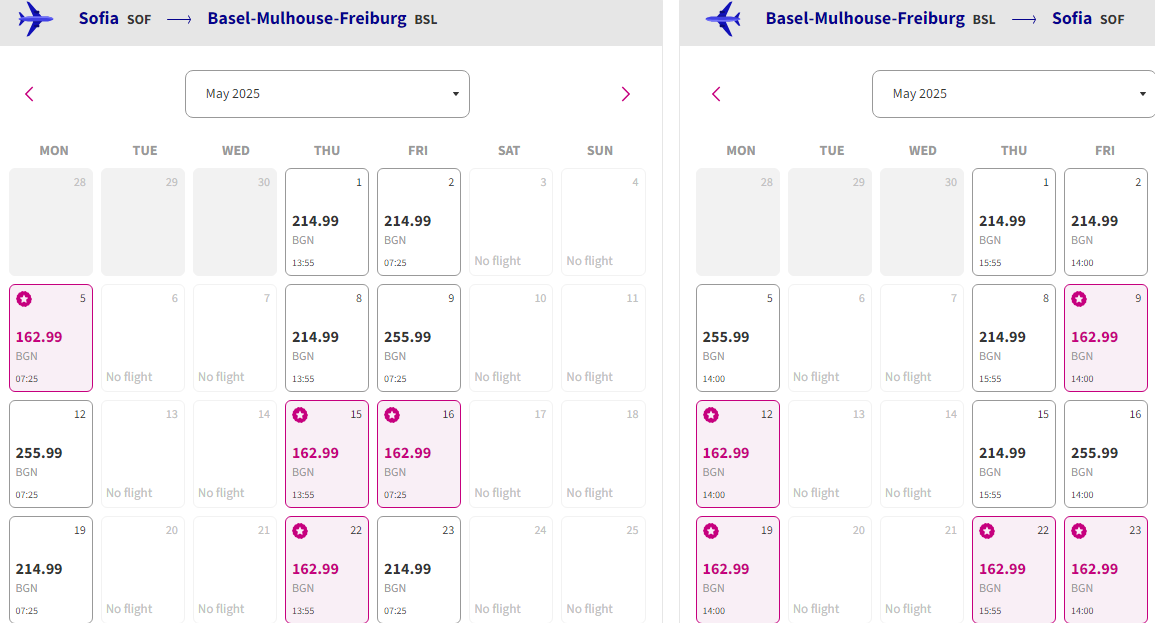
Task: Click star badge on return May 12
Action: click(711, 415)
